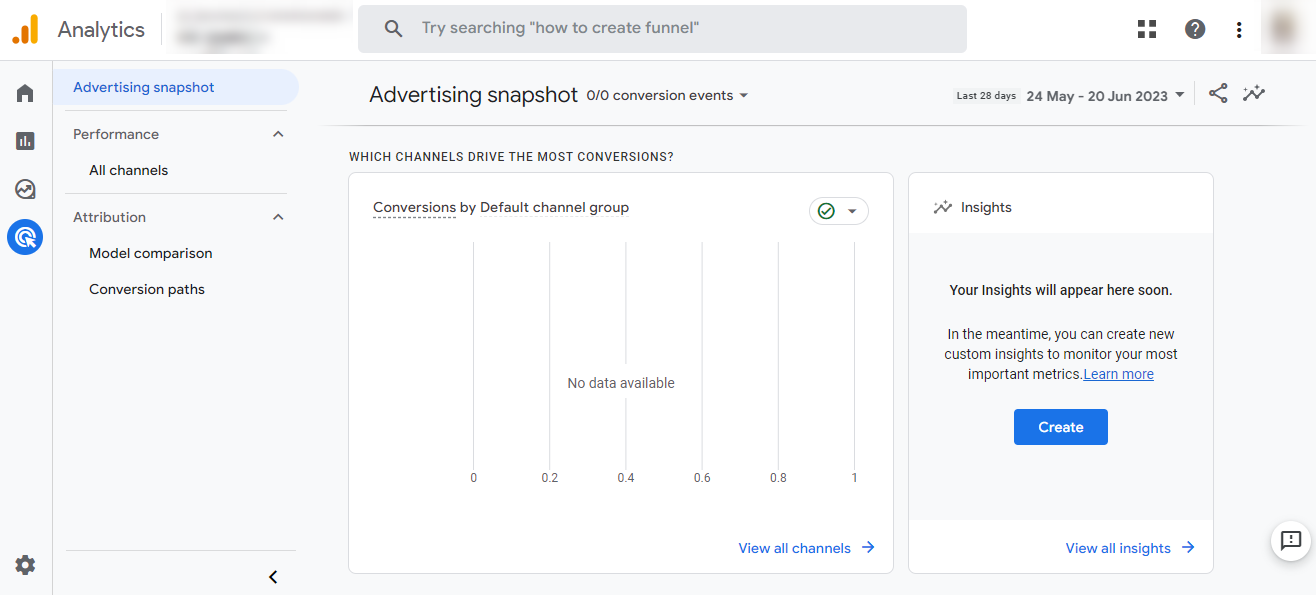Click the Create insights button
The width and height of the screenshot is (1316, 595).
[x=1061, y=427]
